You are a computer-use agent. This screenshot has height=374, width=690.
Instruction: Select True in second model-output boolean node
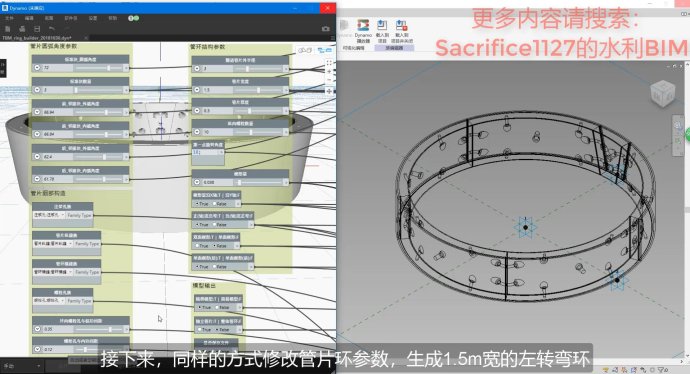204,329
